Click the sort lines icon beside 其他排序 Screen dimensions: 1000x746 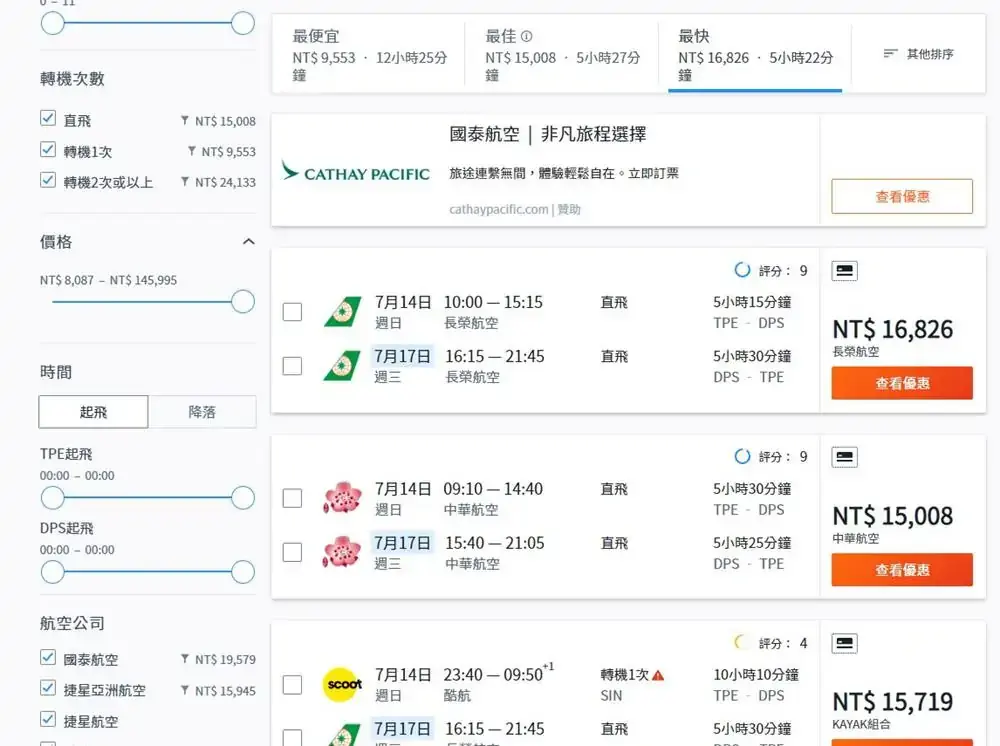890,54
